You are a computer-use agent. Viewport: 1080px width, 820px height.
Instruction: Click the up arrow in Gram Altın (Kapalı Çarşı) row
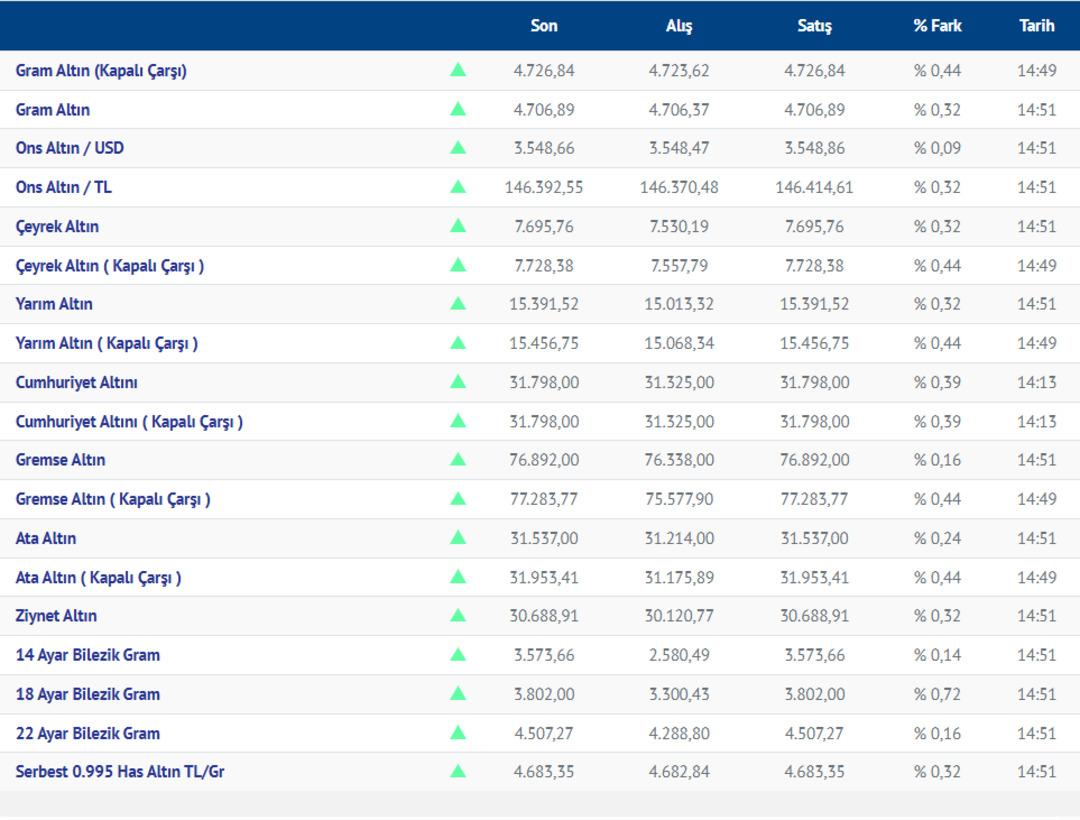point(458,70)
